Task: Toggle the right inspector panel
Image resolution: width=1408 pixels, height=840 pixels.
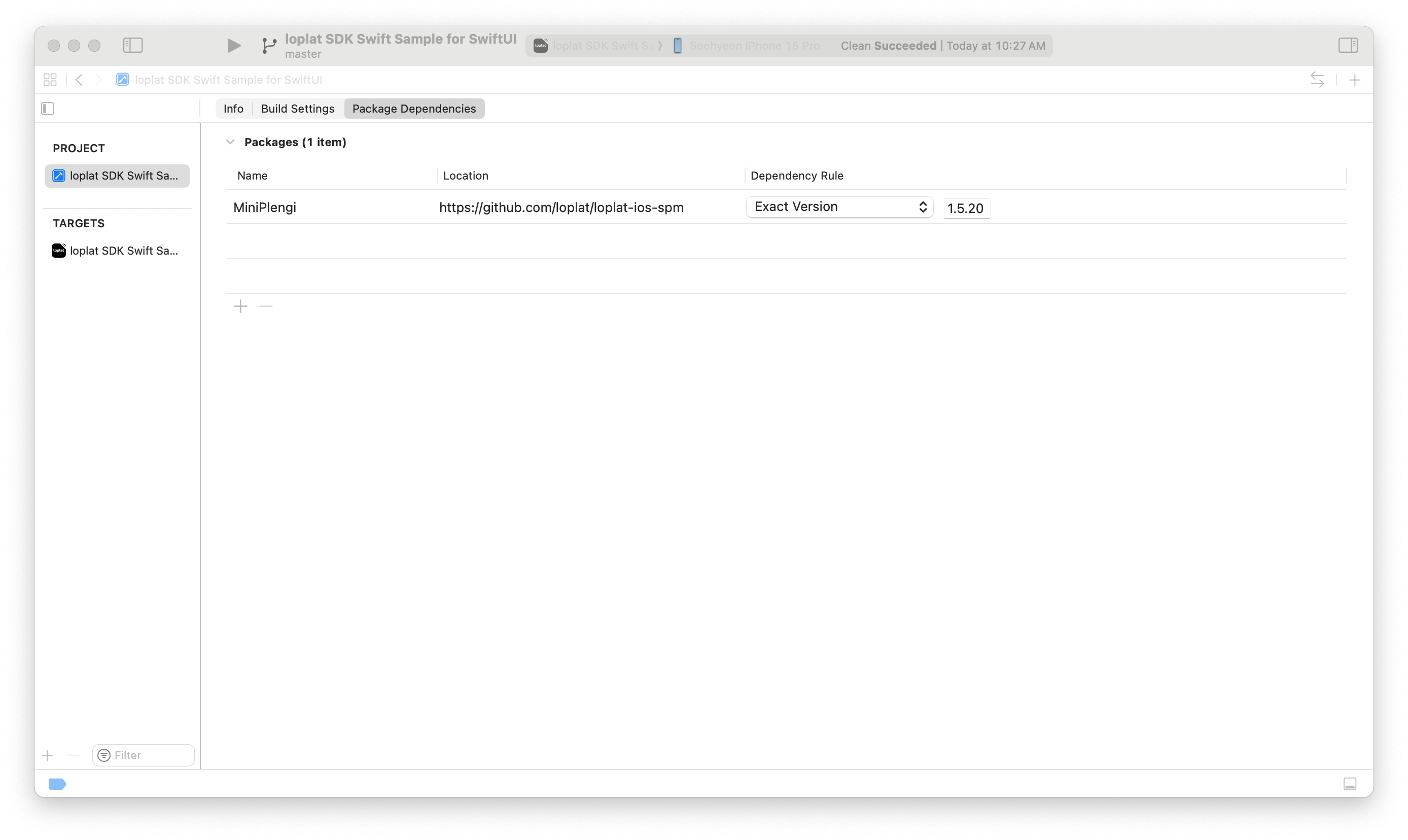Action: point(1348,45)
